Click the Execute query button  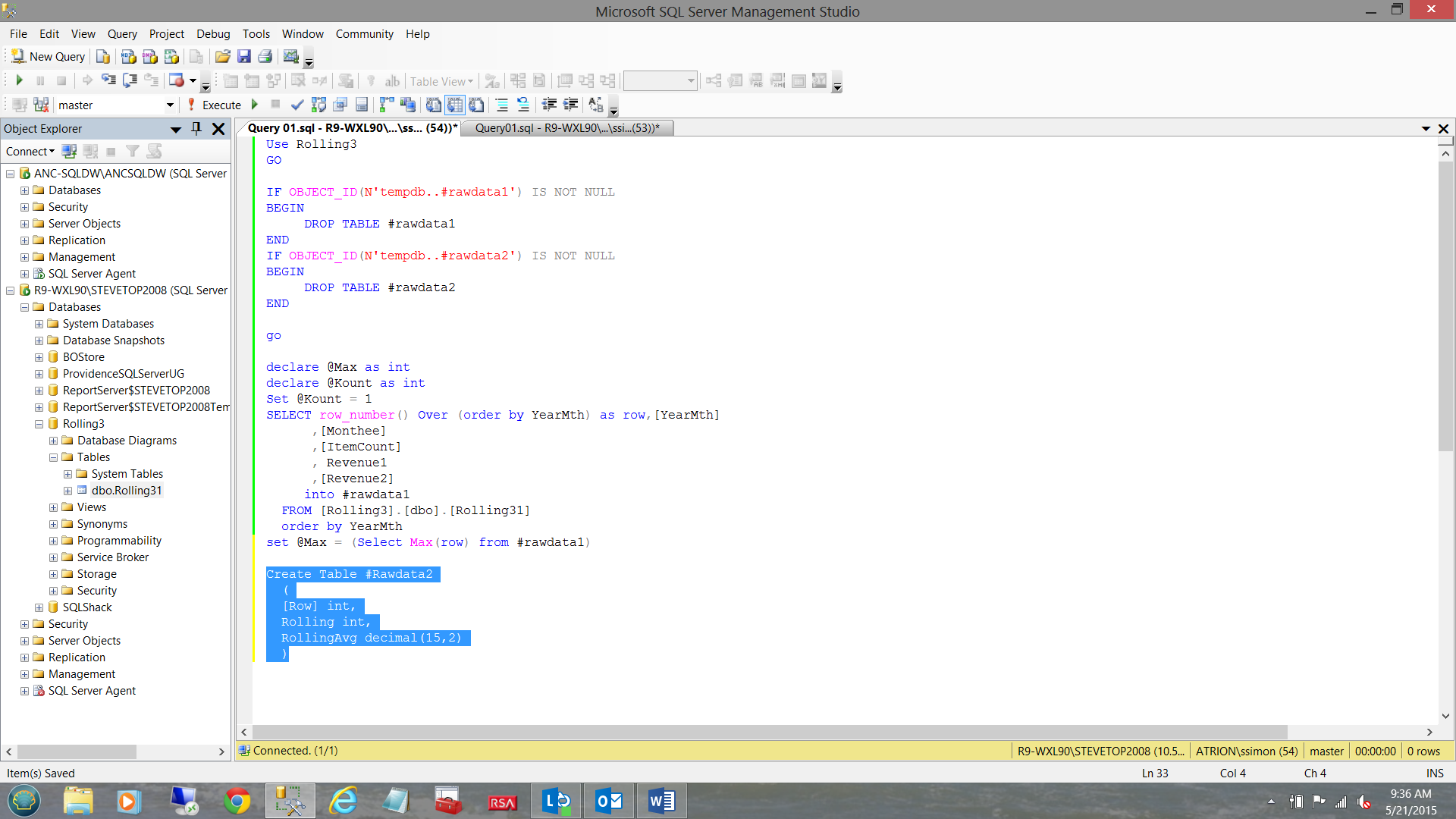coord(215,105)
